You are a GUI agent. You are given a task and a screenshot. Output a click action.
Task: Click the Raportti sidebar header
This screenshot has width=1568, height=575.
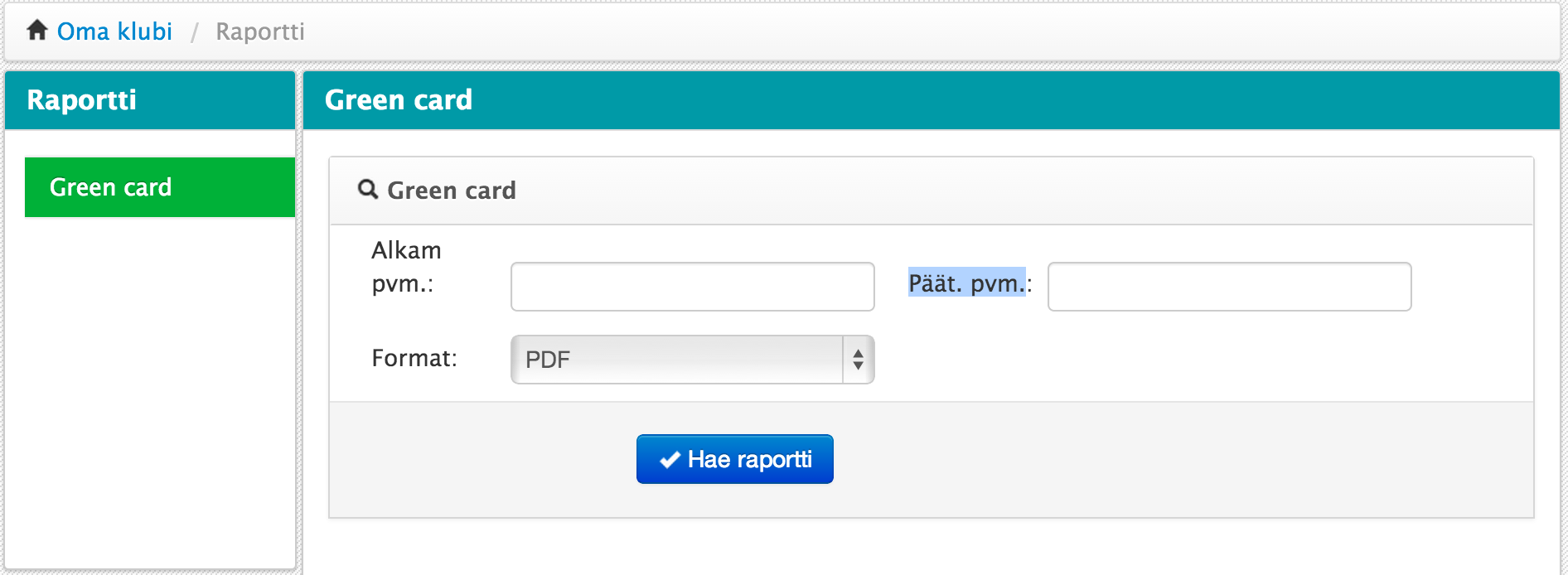[150, 100]
